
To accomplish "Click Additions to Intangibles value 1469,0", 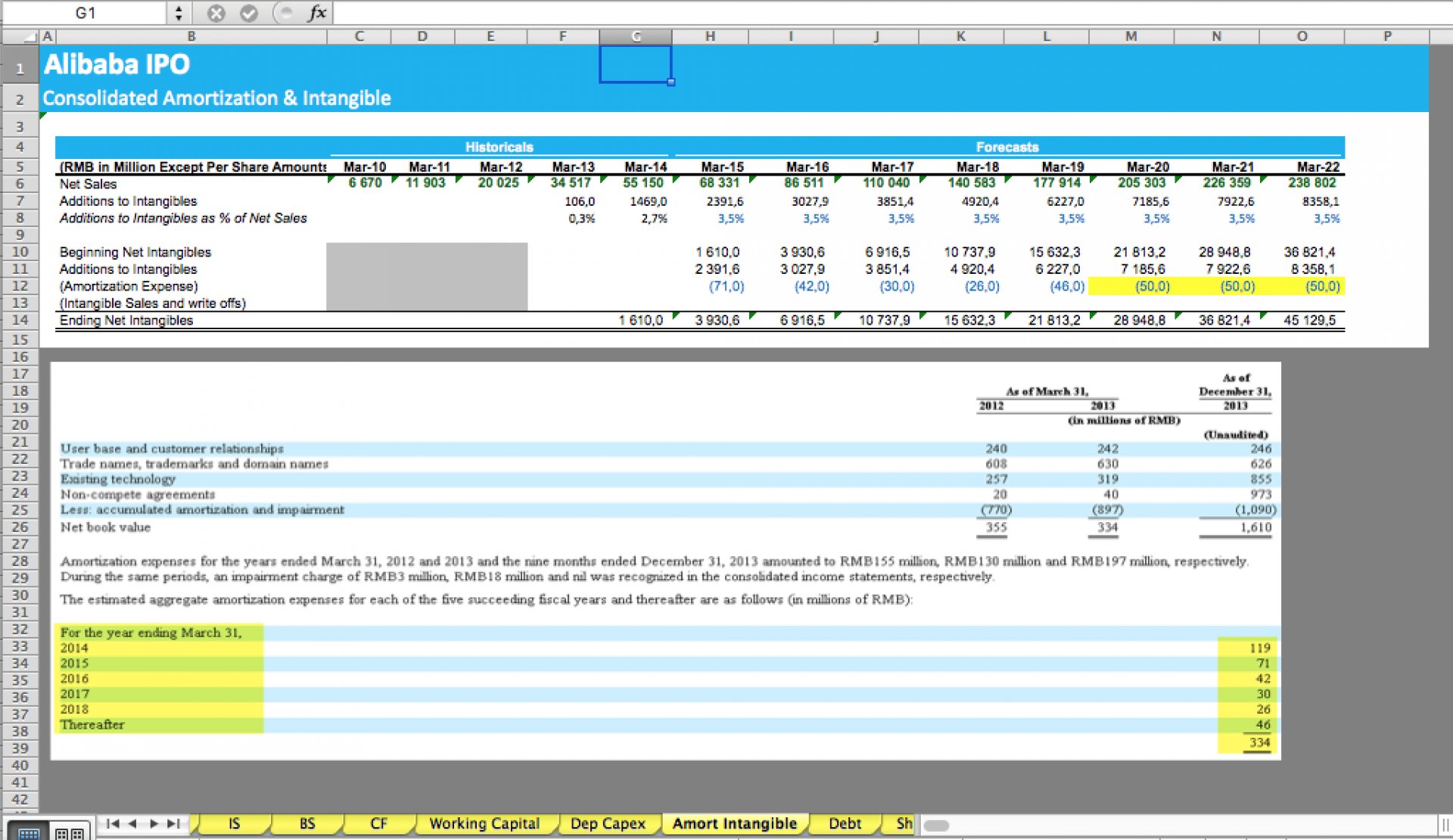I will [648, 201].
